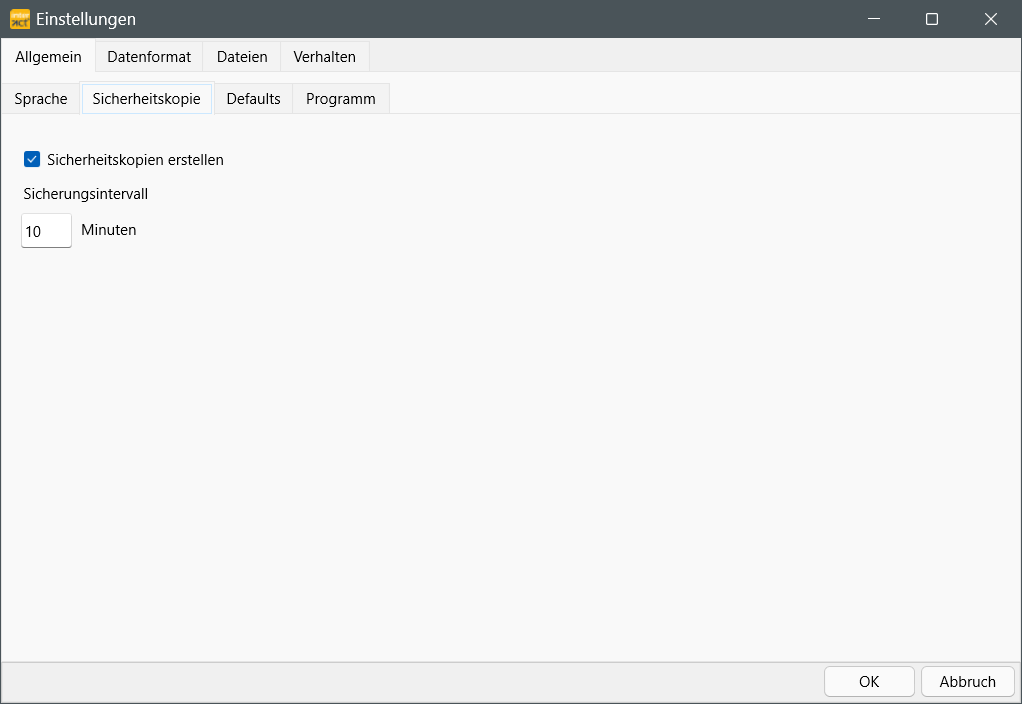Confirm settings with the OK button
The image size is (1022, 704).
click(869, 681)
